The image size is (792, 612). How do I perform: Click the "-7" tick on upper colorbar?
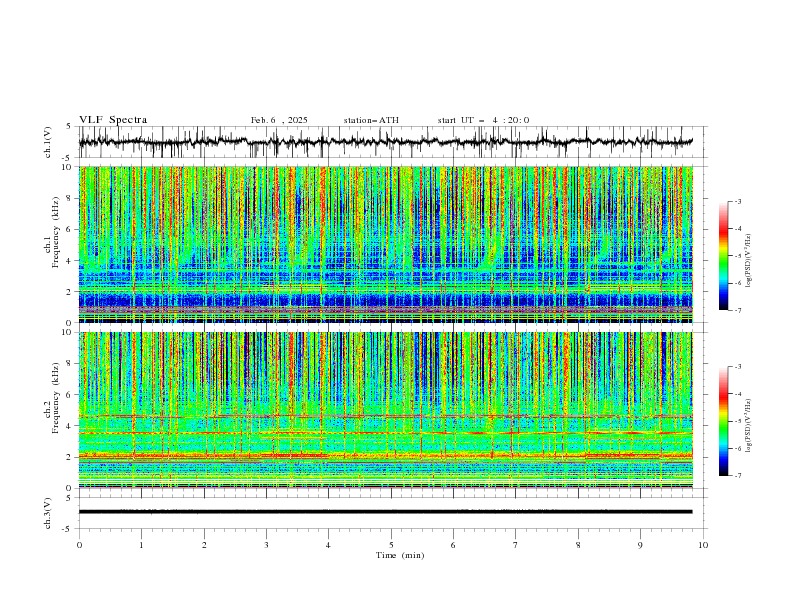pos(738,310)
